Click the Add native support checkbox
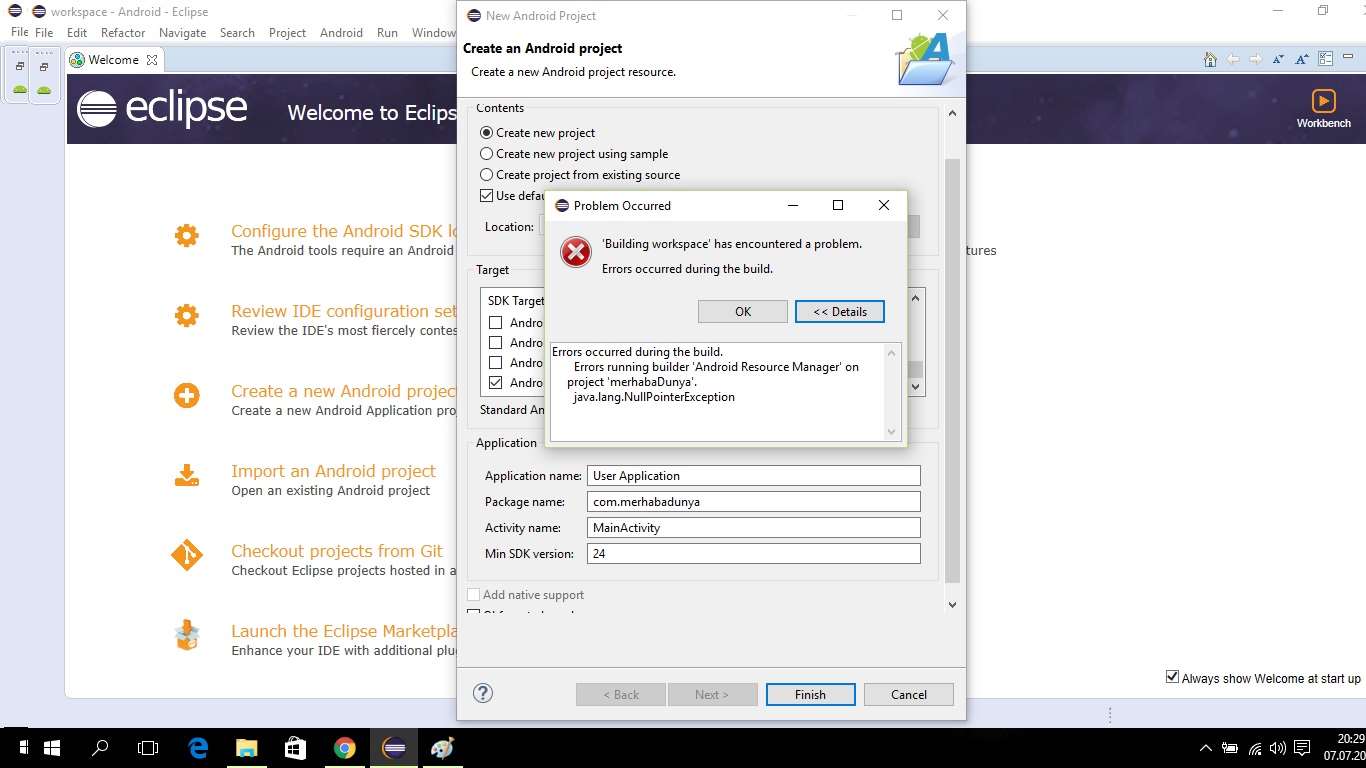 coord(474,595)
